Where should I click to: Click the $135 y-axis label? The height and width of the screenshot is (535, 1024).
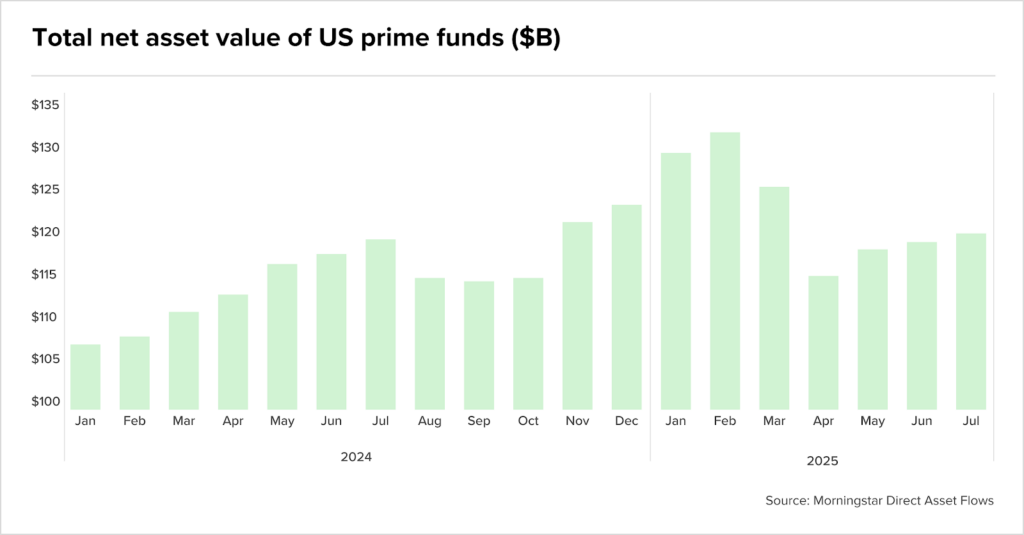click(x=46, y=105)
